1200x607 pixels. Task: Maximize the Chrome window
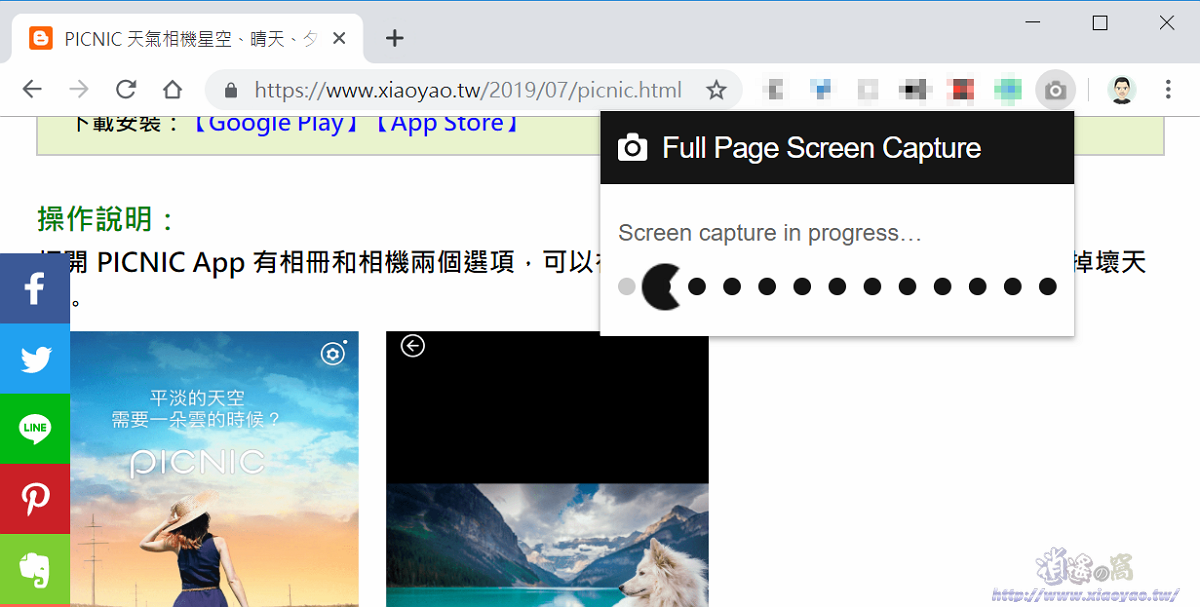pyautogui.click(x=1100, y=23)
